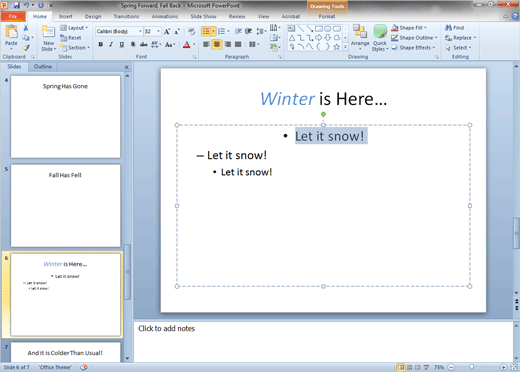Select the Isosceles Triangle shape
This screenshot has width=520, height=372.
(x=292, y=38)
